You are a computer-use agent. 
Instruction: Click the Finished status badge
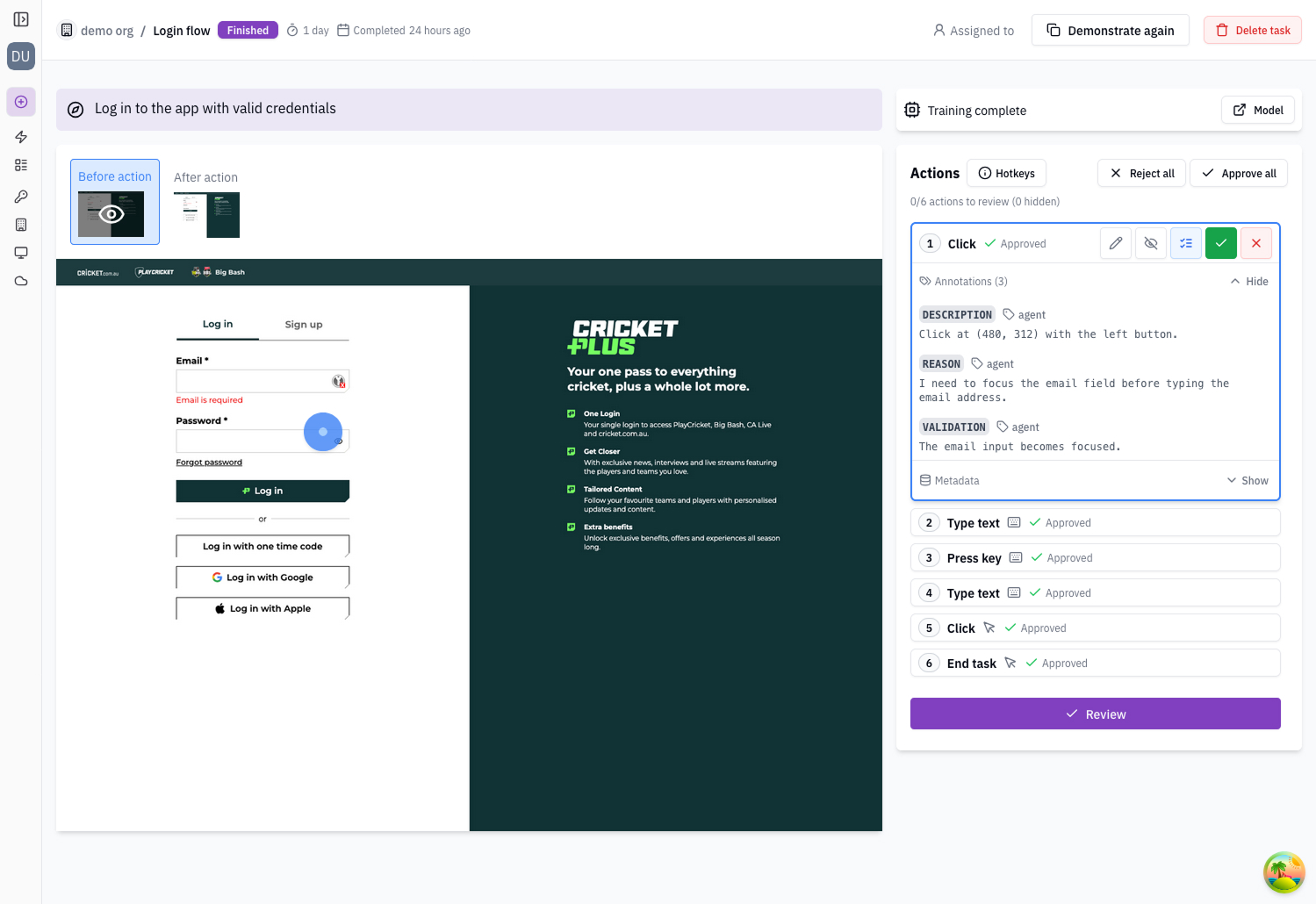(248, 30)
